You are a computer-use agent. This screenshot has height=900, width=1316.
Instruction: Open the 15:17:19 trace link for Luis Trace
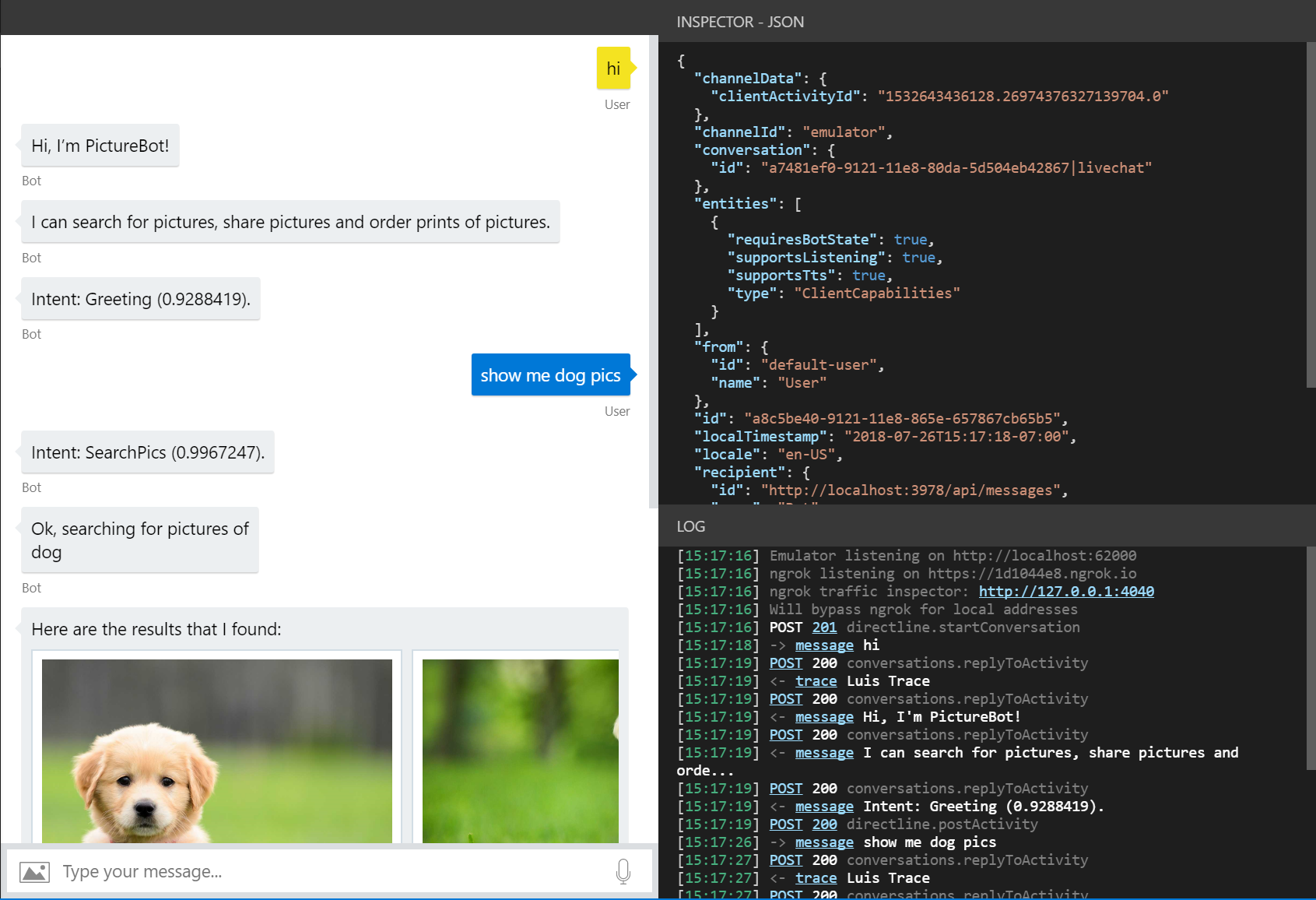816,681
